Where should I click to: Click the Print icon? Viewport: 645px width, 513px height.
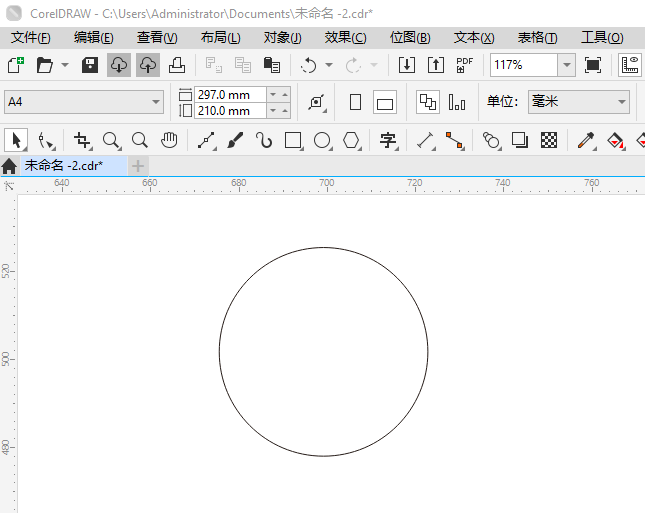tap(177, 65)
